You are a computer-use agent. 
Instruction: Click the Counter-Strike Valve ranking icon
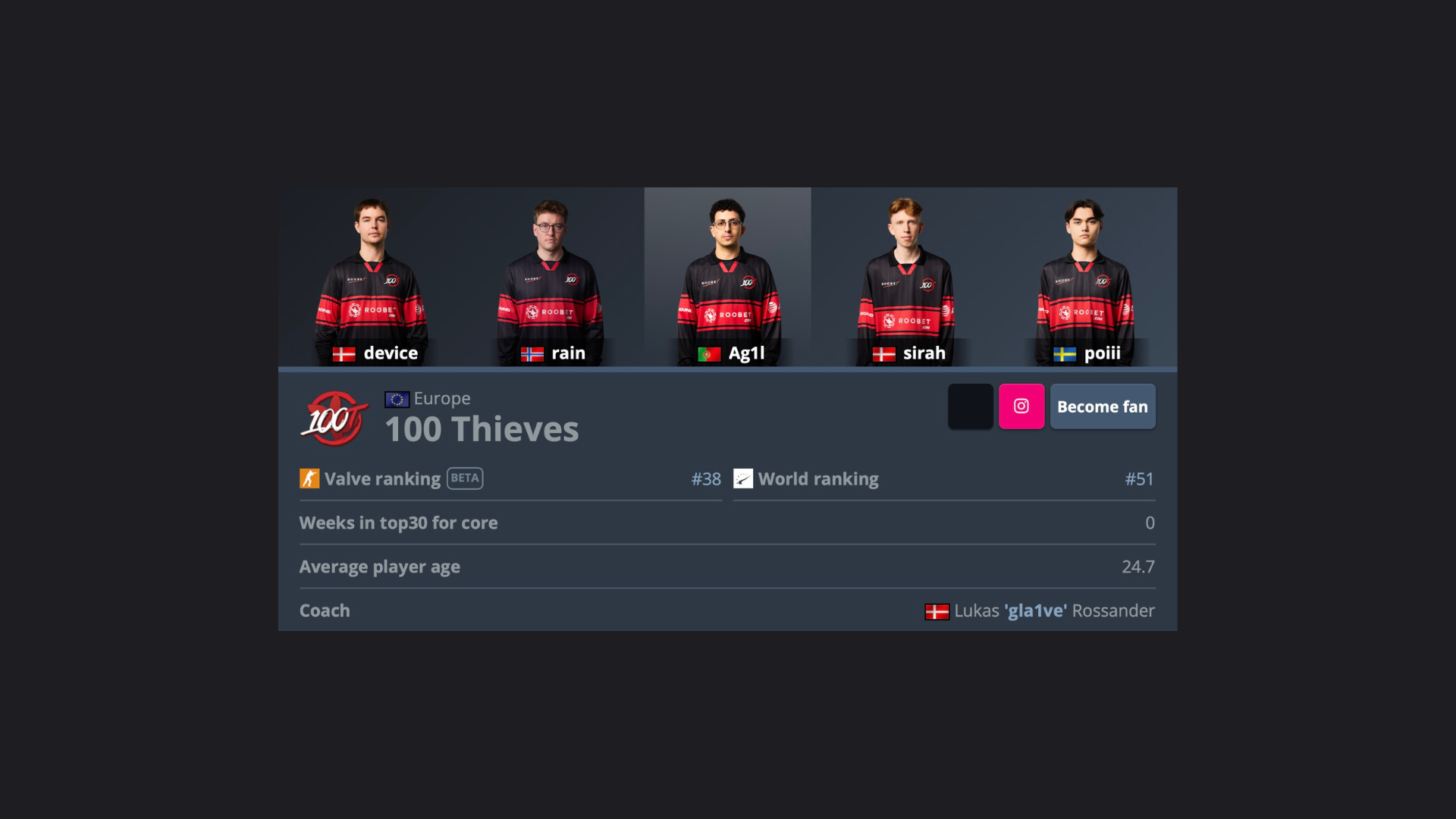[x=309, y=479]
